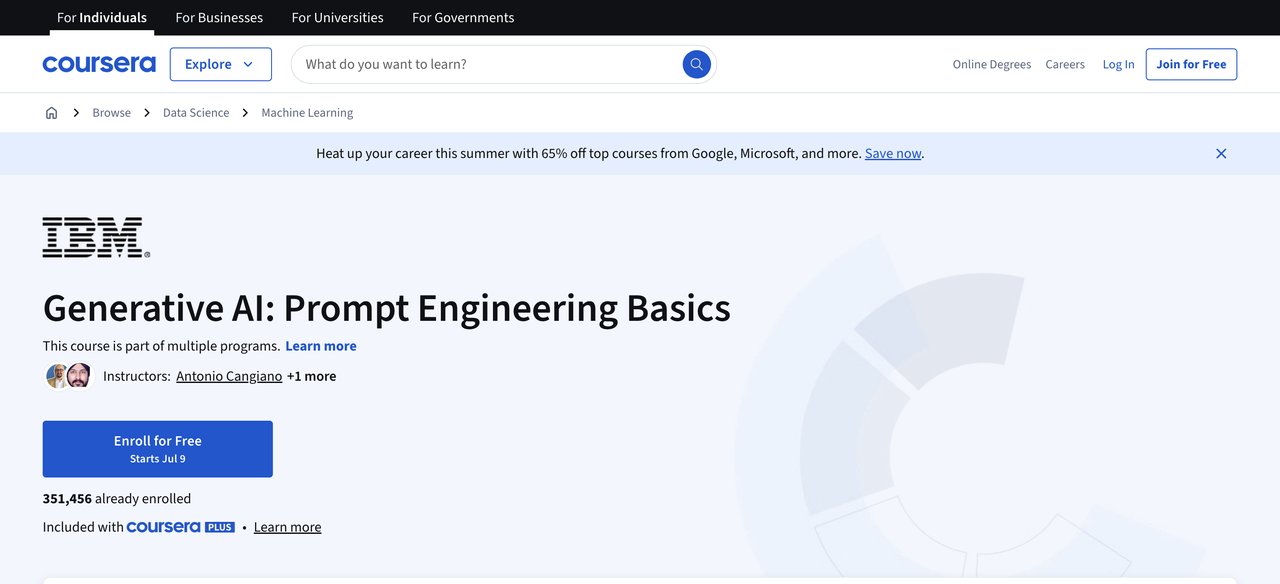
Task: Open the Explore dropdown
Action: (220, 63)
